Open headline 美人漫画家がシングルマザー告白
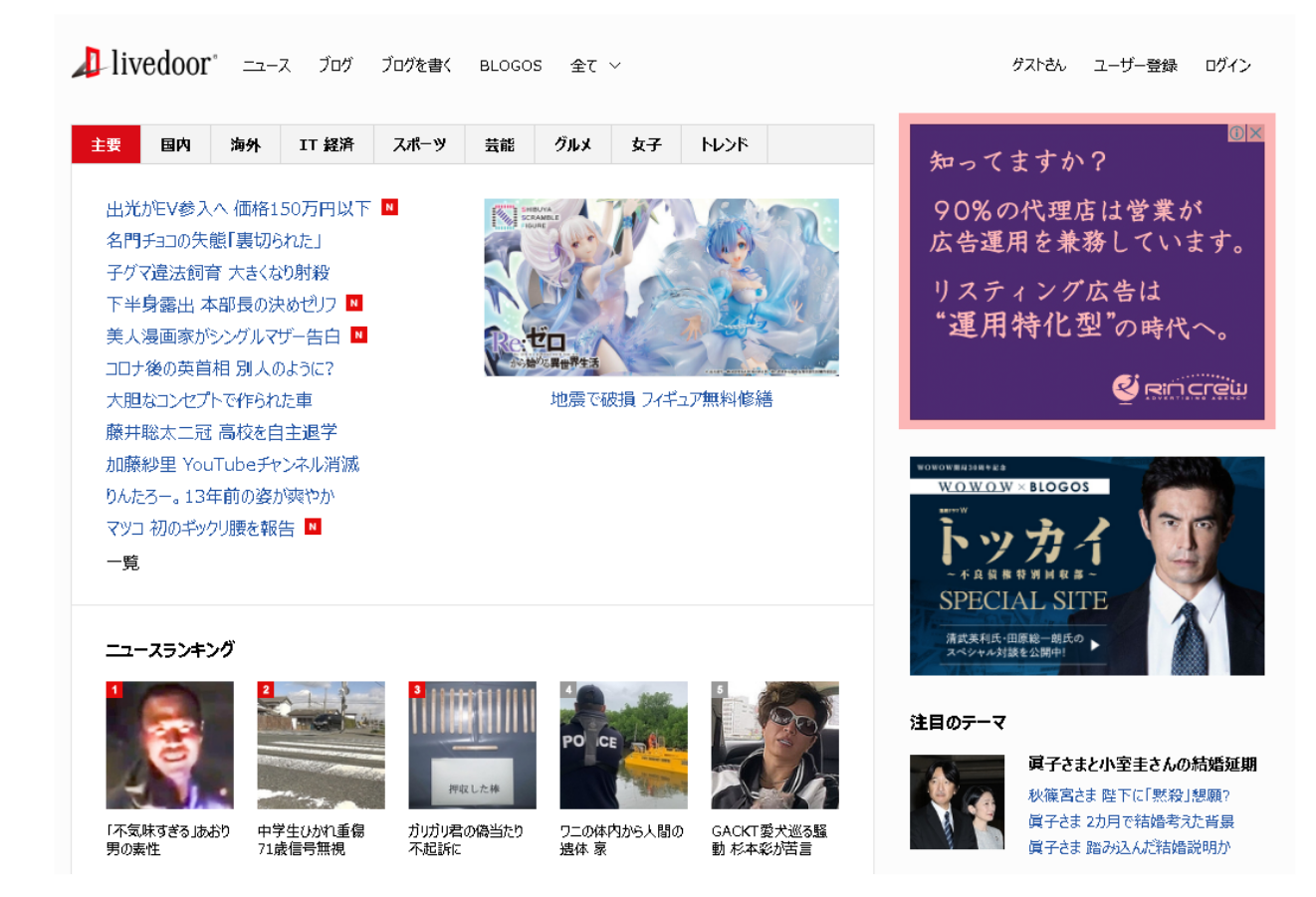 223,336
